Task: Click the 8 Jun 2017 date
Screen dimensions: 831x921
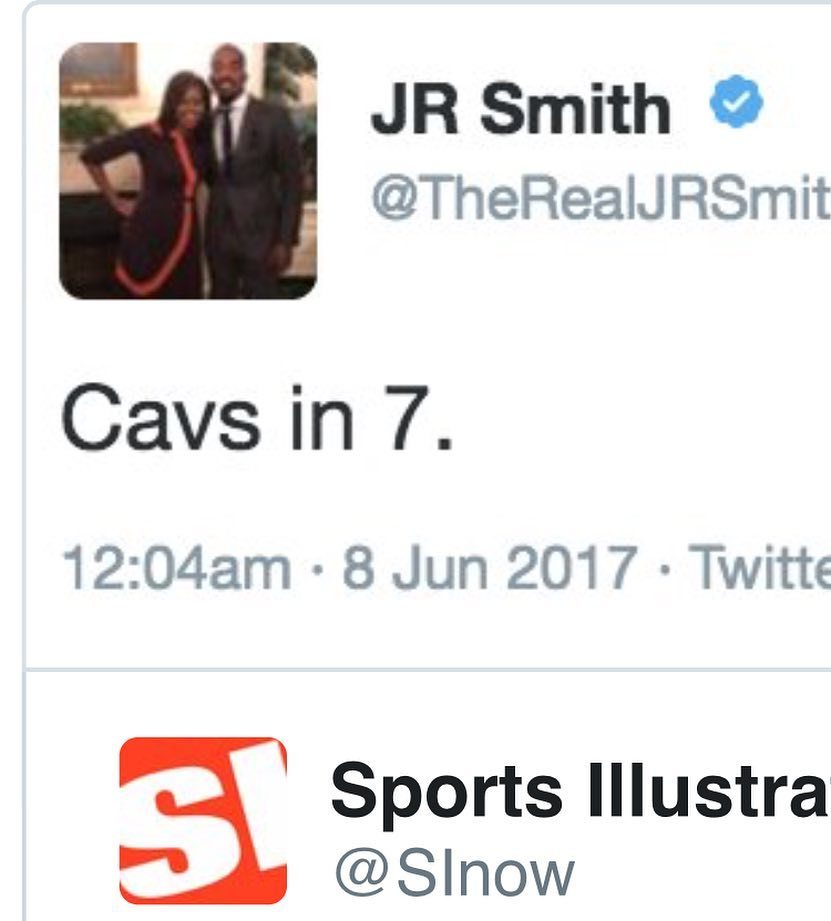Action: coord(489,567)
